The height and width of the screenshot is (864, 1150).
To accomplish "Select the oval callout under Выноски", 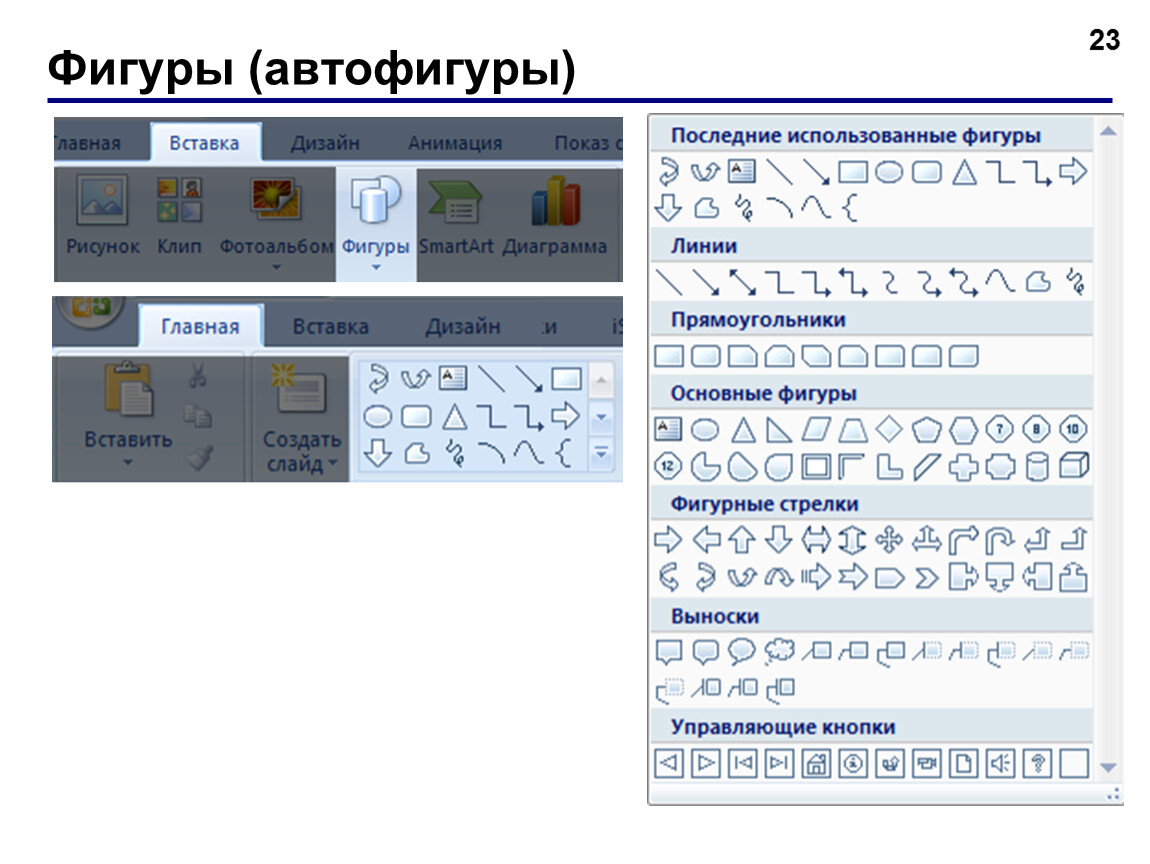I will (741, 651).
